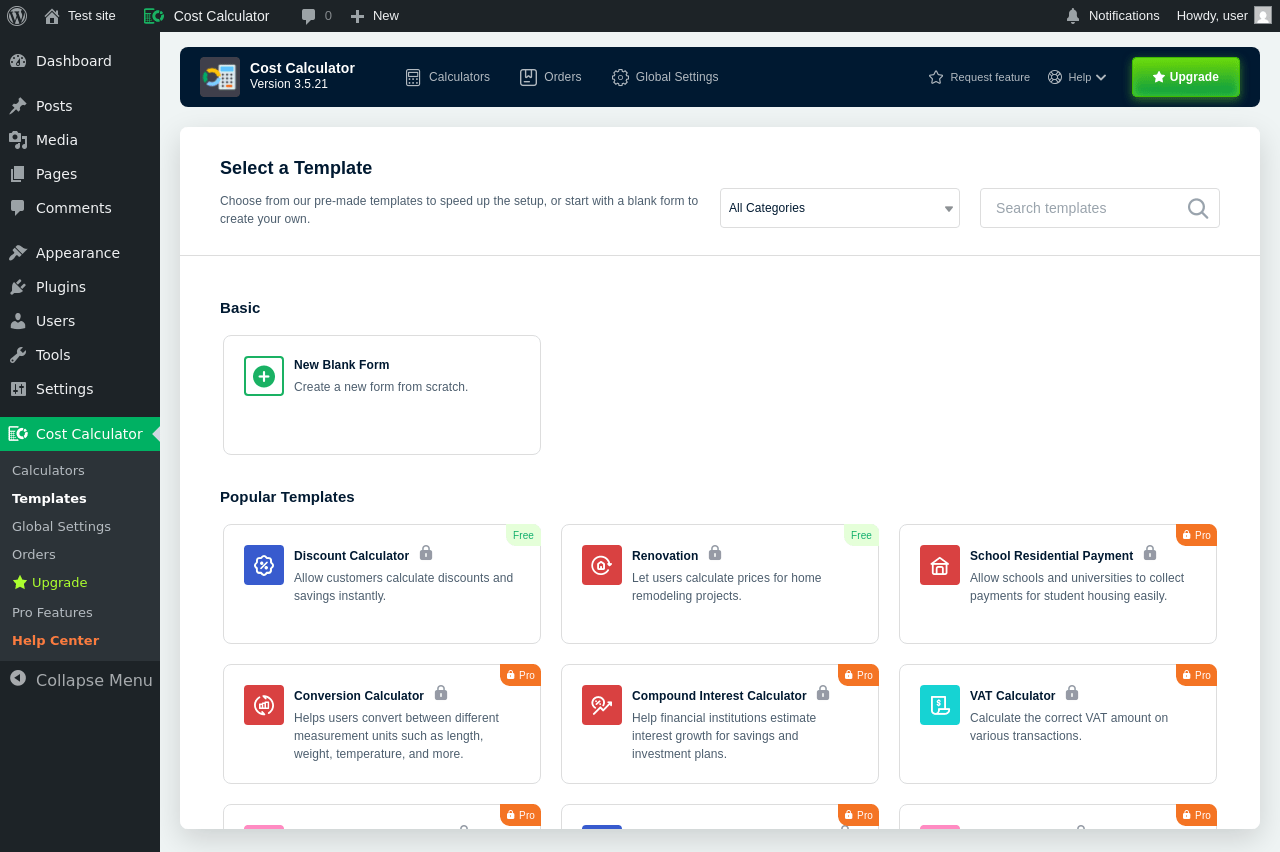Click the Compound Interest Calculator title
1280x852 pixels.
(719, 696)
